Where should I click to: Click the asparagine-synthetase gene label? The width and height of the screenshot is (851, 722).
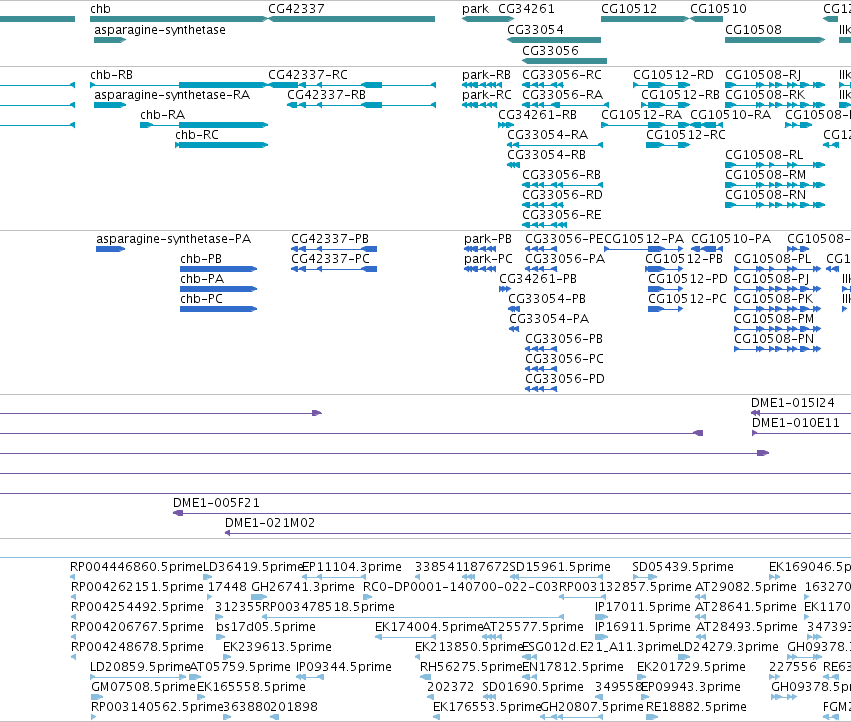pyautogui.click(x=160, y=30)
